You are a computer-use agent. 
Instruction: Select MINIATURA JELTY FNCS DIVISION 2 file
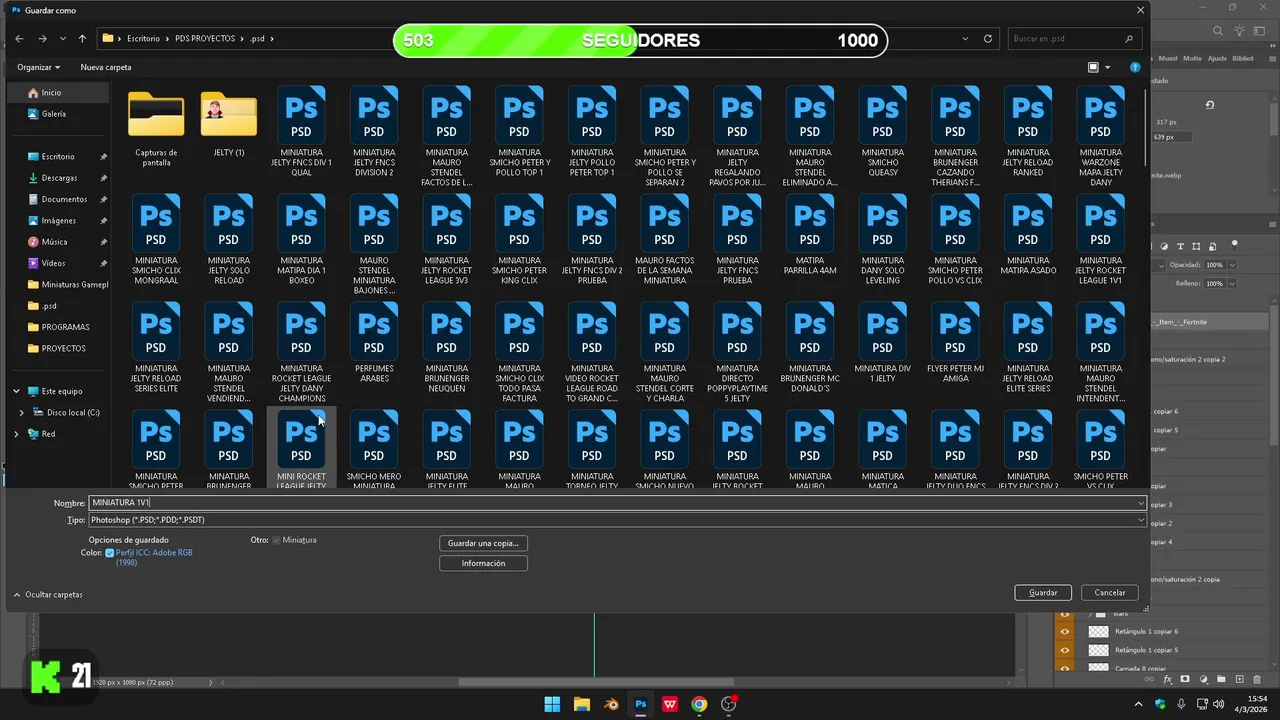pyautogui.click(x=374, y=133)
